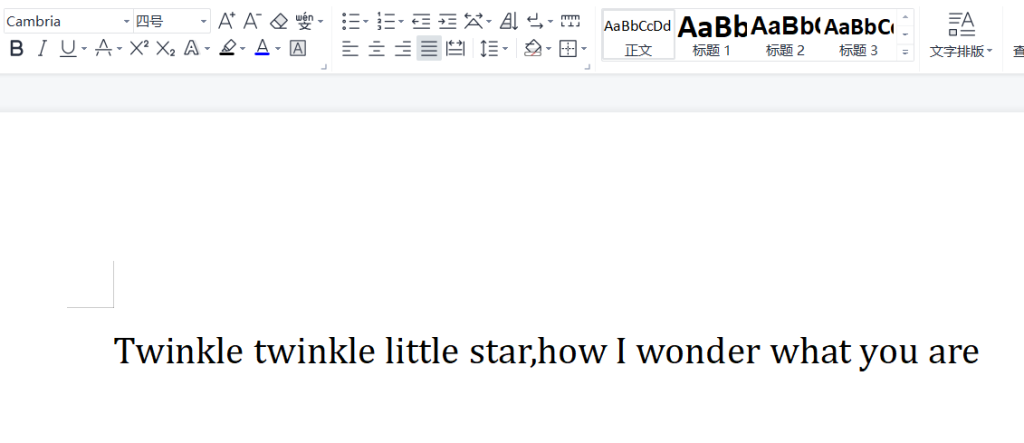Apply superscript to text
The image size is (1024, 443).
pos(139,48)
